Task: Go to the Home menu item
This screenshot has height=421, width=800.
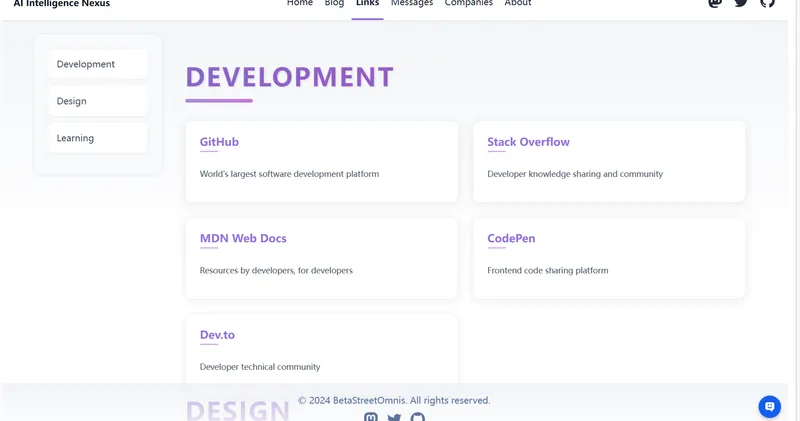Action: tap(300, 4)
